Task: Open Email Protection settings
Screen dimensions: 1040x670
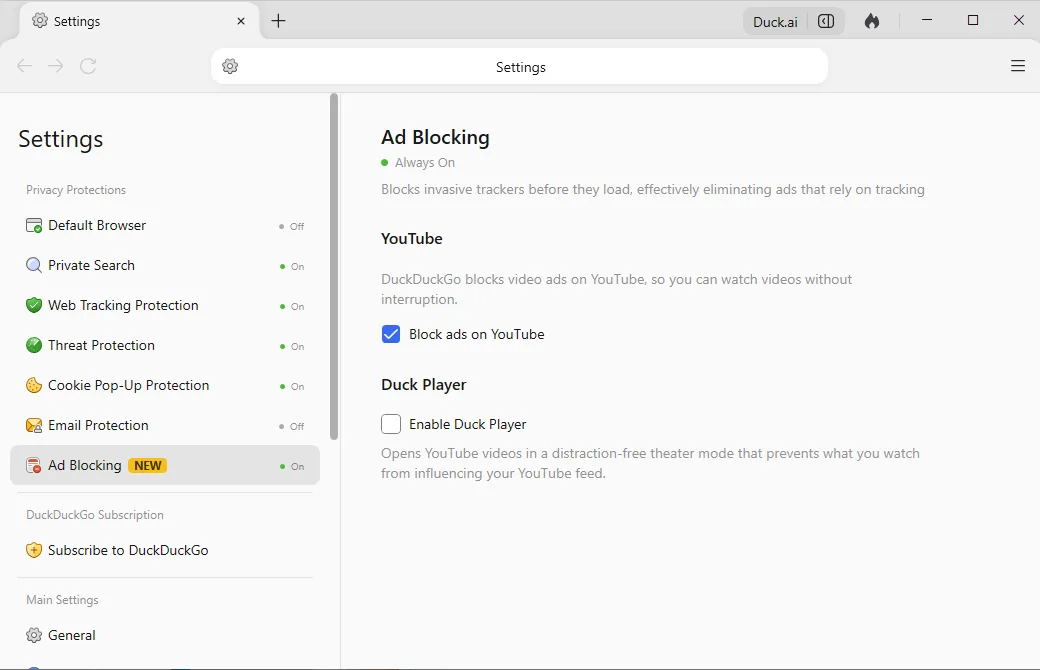Action: [x=164, y=425]
